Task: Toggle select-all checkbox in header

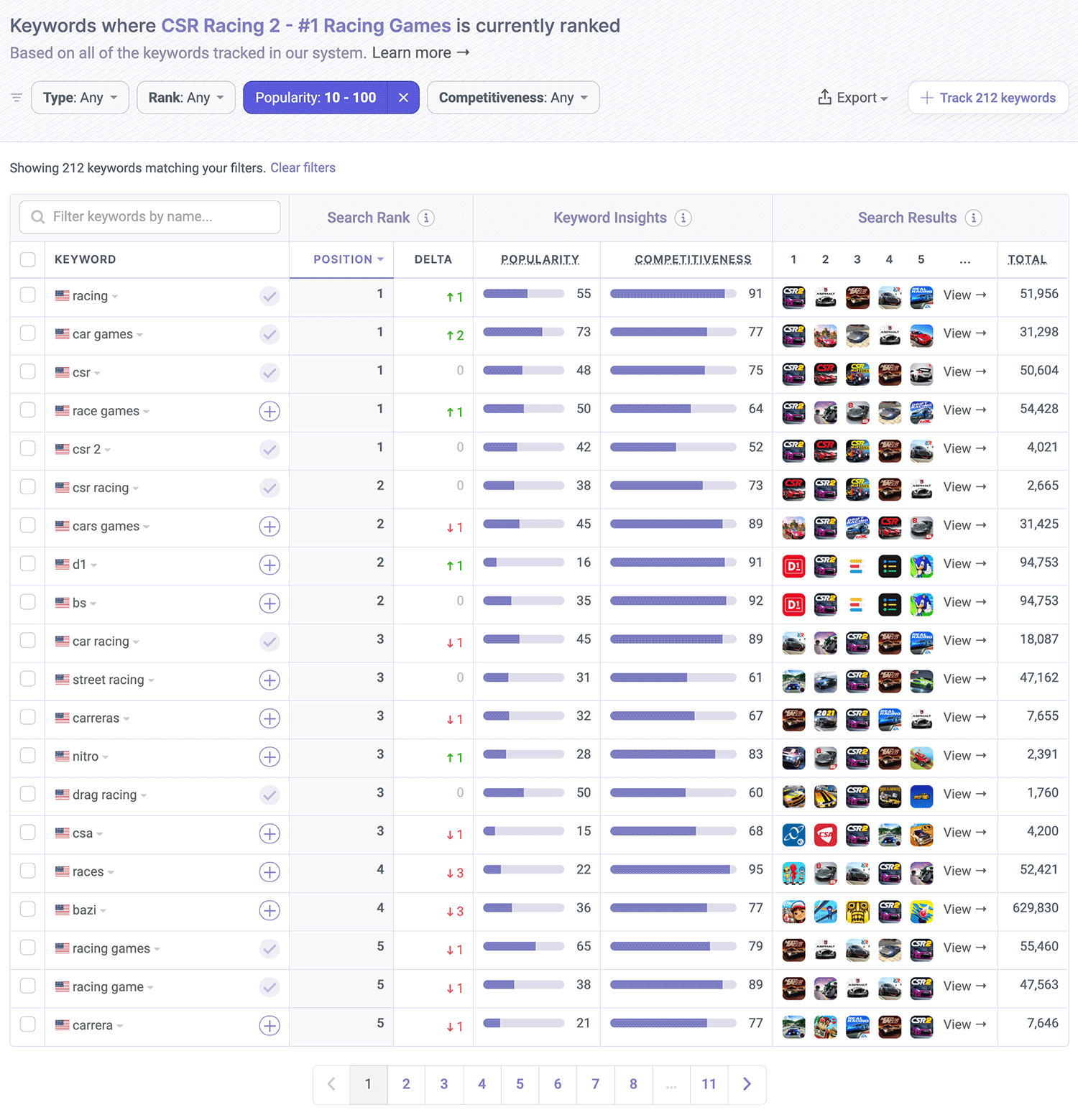Action: pyautogui.click(x=28, y=259)
